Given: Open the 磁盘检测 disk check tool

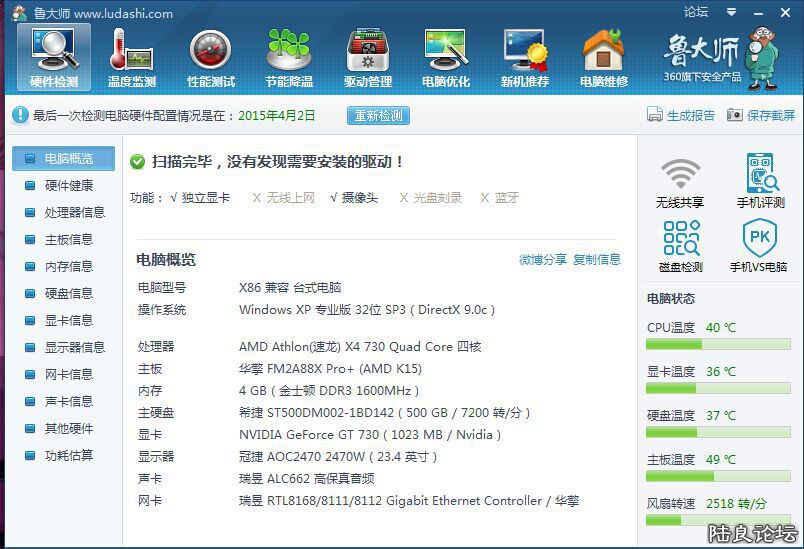Looking at the screenshot, I should point(680,245).
